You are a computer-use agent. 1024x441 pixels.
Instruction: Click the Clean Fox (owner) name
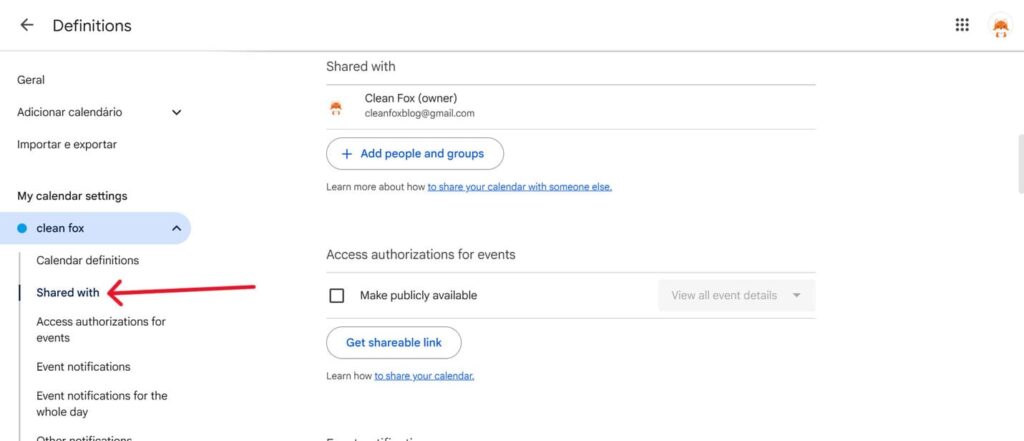coord(411,98)
